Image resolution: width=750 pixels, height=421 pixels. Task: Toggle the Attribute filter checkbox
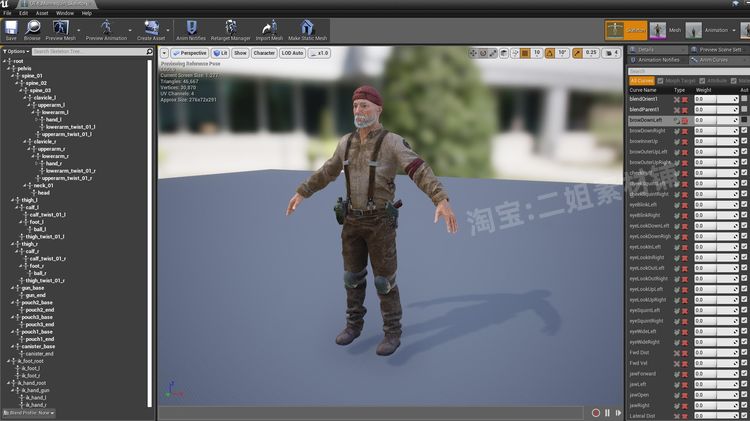pos(702,81)
